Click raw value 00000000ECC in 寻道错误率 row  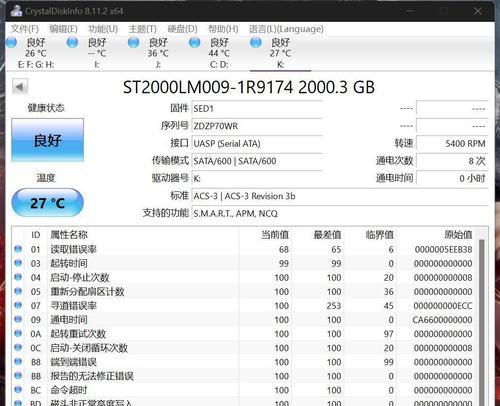[x=443, y=306]
